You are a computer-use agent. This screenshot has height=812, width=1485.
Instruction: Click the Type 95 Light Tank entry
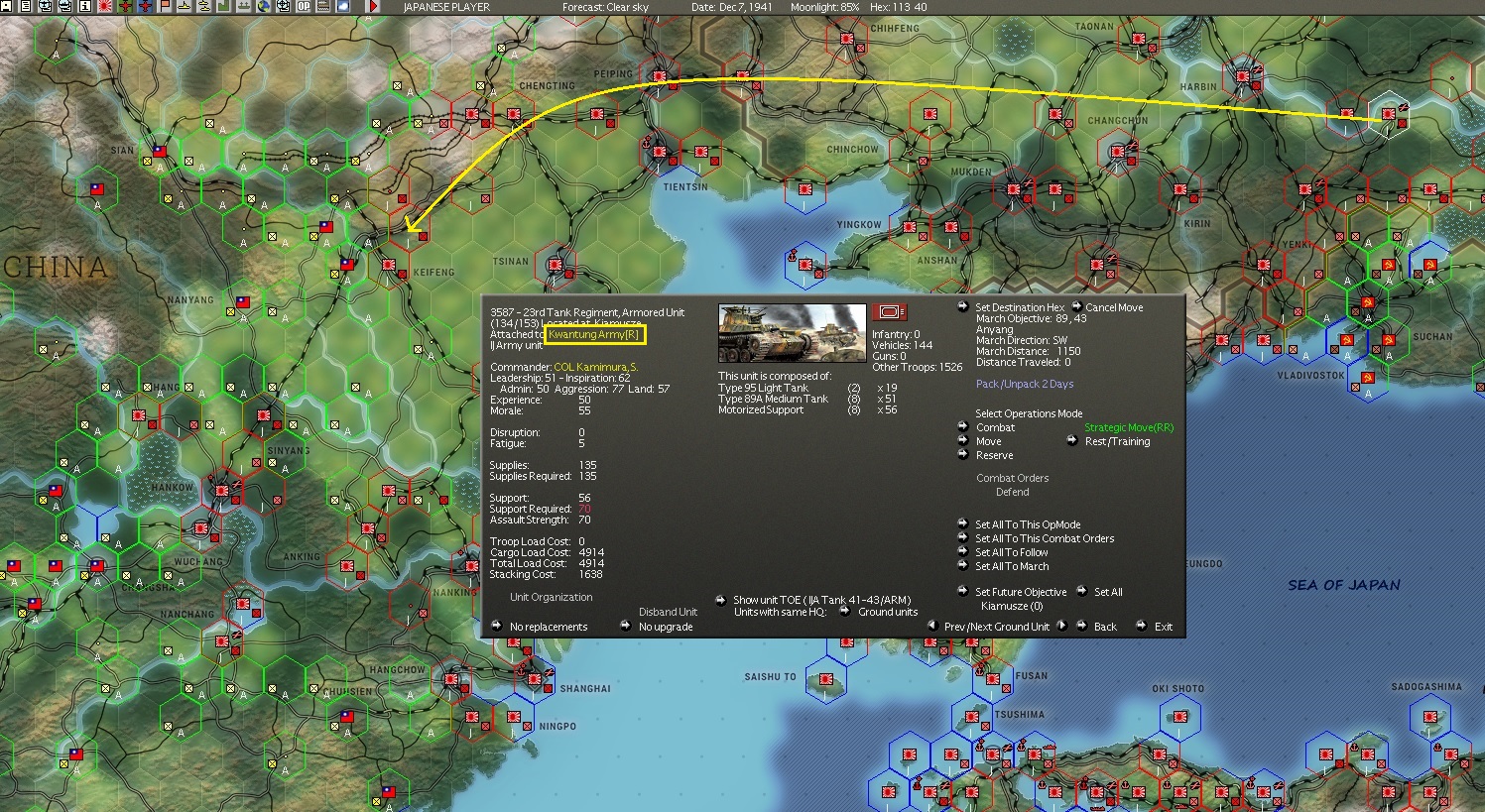[x=764, y=388]
